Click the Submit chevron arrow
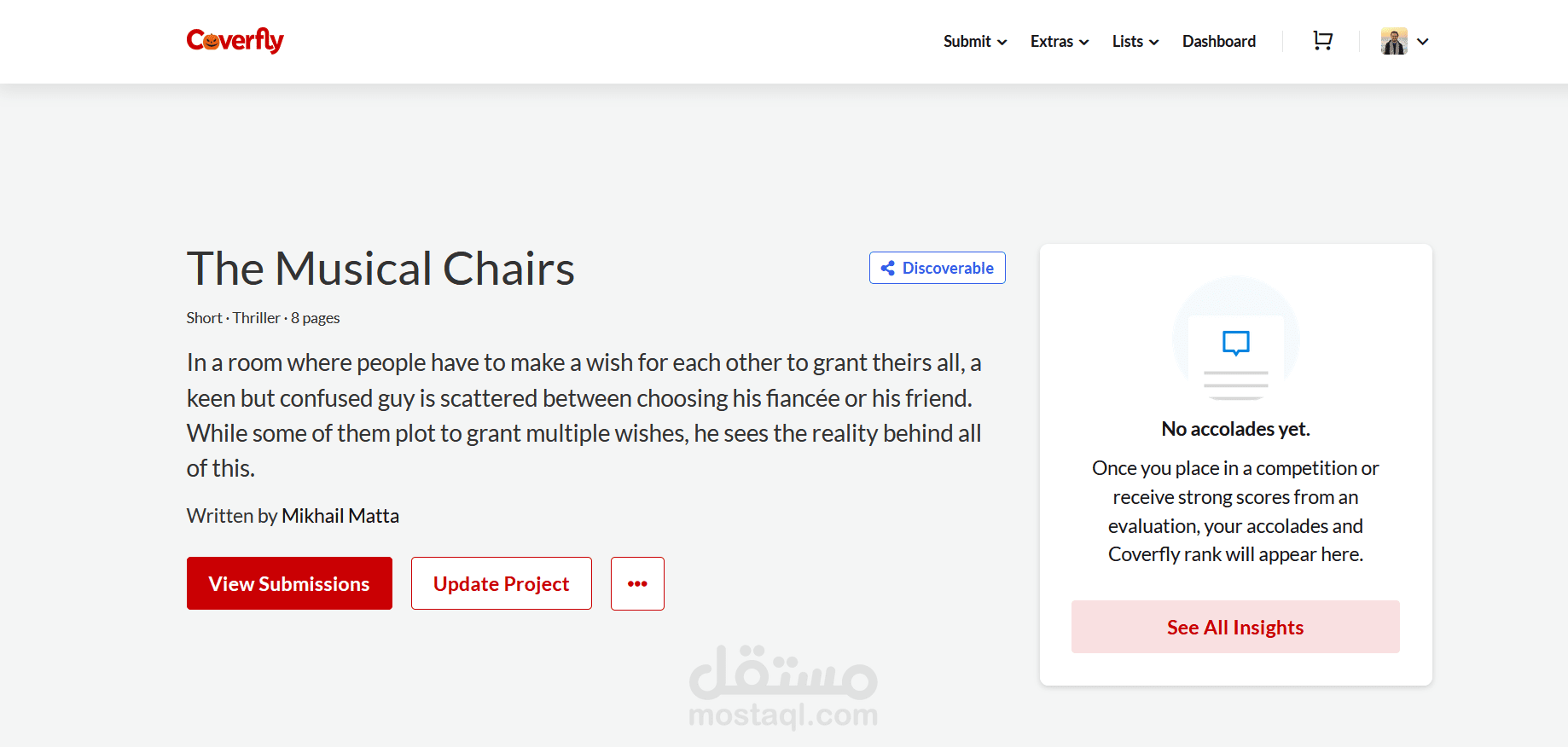The height and width of the screenshot is (747, 1568). pyautogui.click(x=1002, y=42)
